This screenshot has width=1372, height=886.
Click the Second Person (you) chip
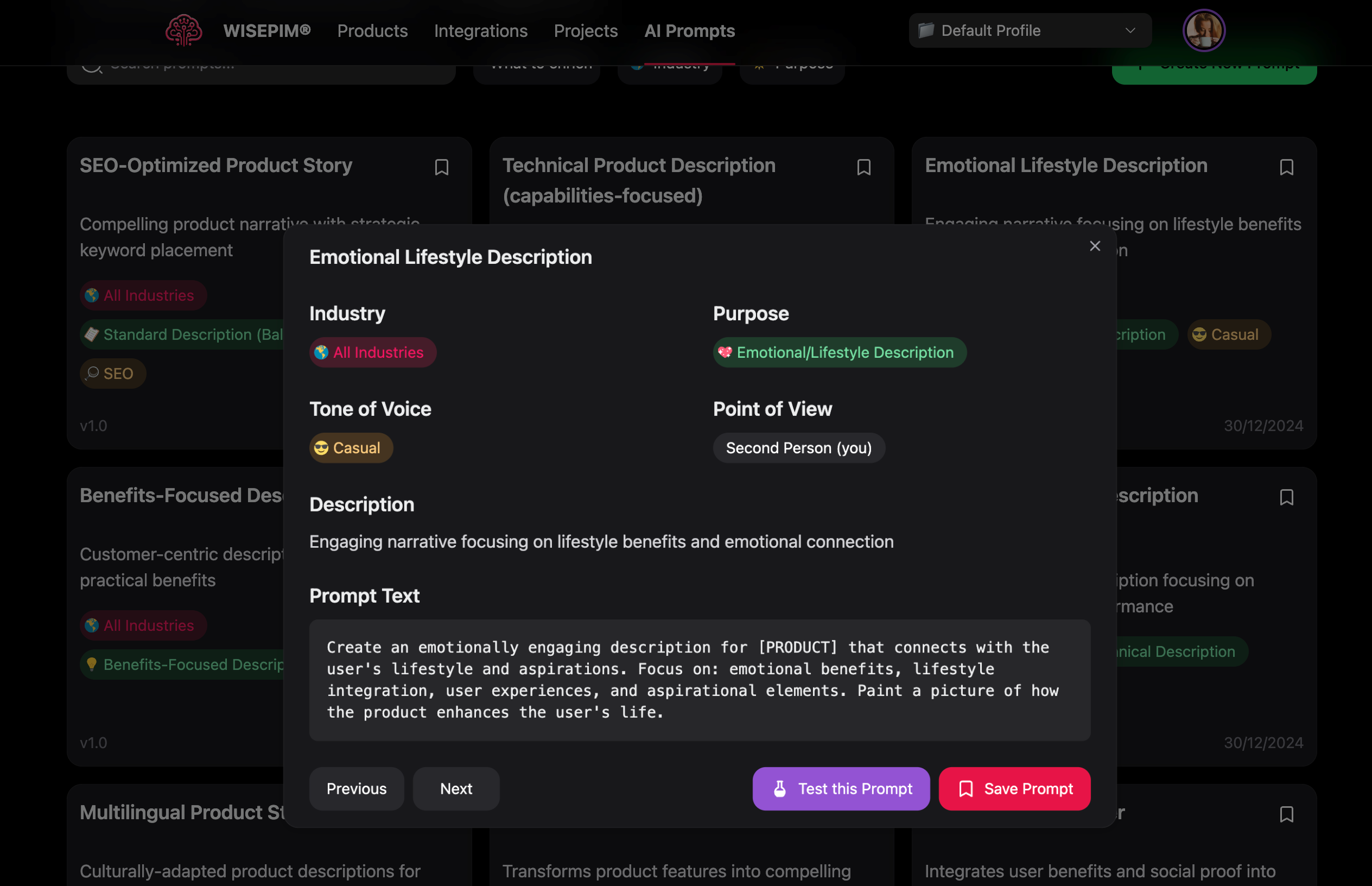click(x=798, y=447)
